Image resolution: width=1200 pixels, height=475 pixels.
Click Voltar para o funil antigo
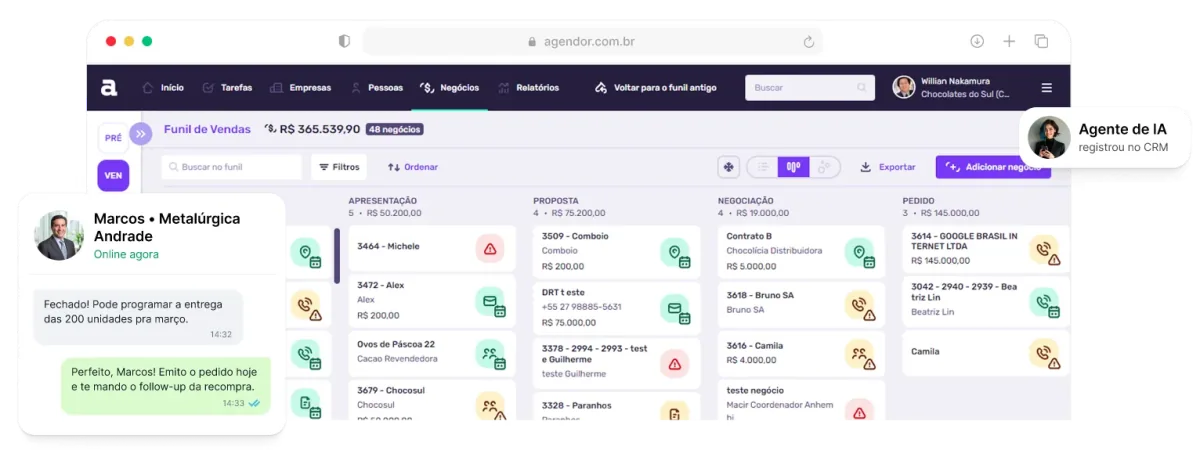point(655,88)
